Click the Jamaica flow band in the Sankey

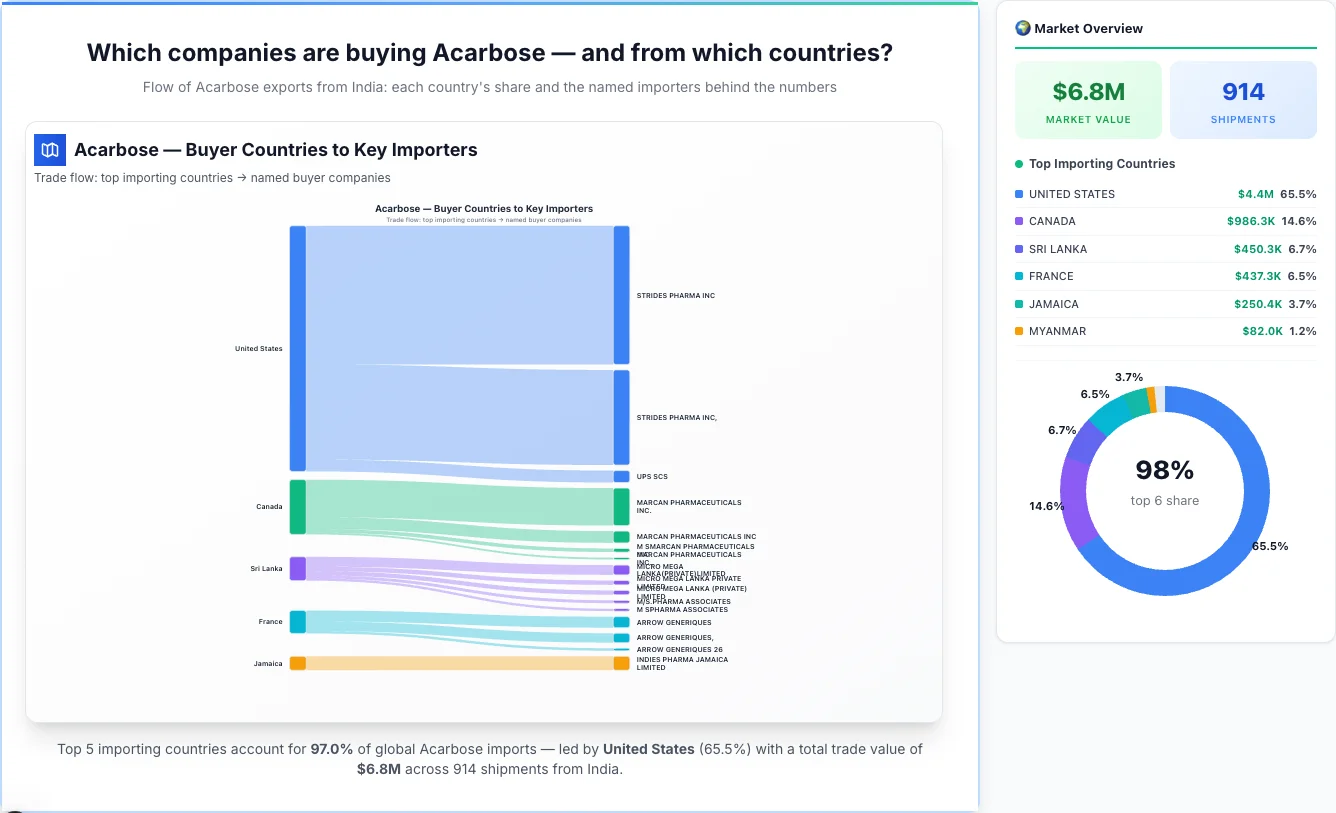click(460, 662)
